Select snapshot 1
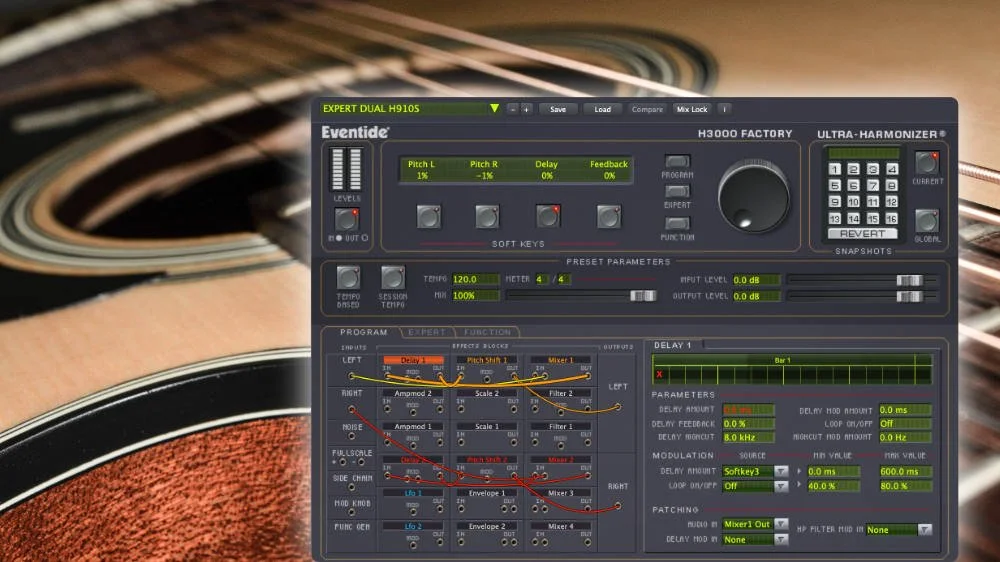 pyautogui.click(x=835, y=169)
